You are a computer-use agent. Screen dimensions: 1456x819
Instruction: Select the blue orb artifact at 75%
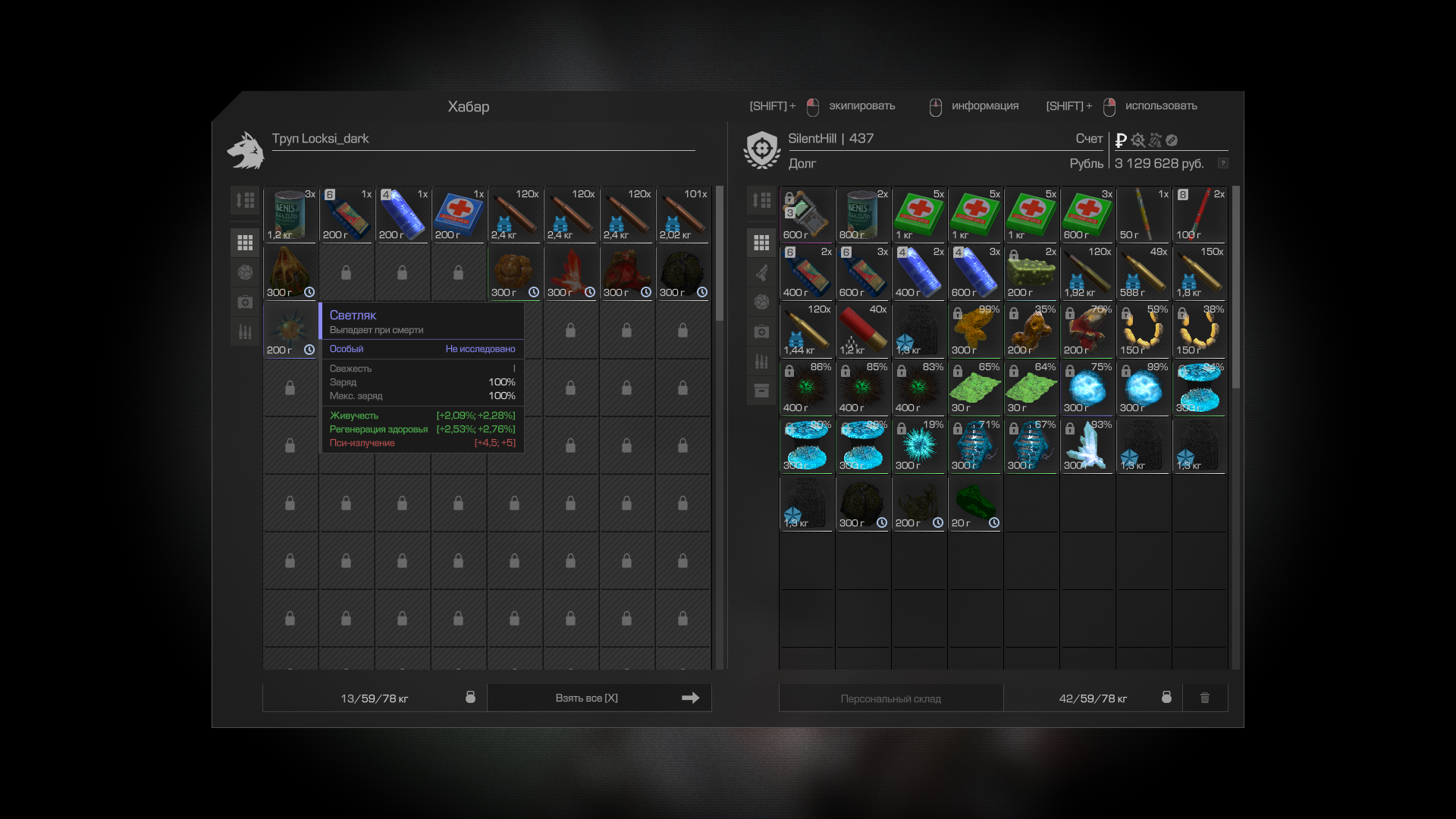tap(1087, 388)
